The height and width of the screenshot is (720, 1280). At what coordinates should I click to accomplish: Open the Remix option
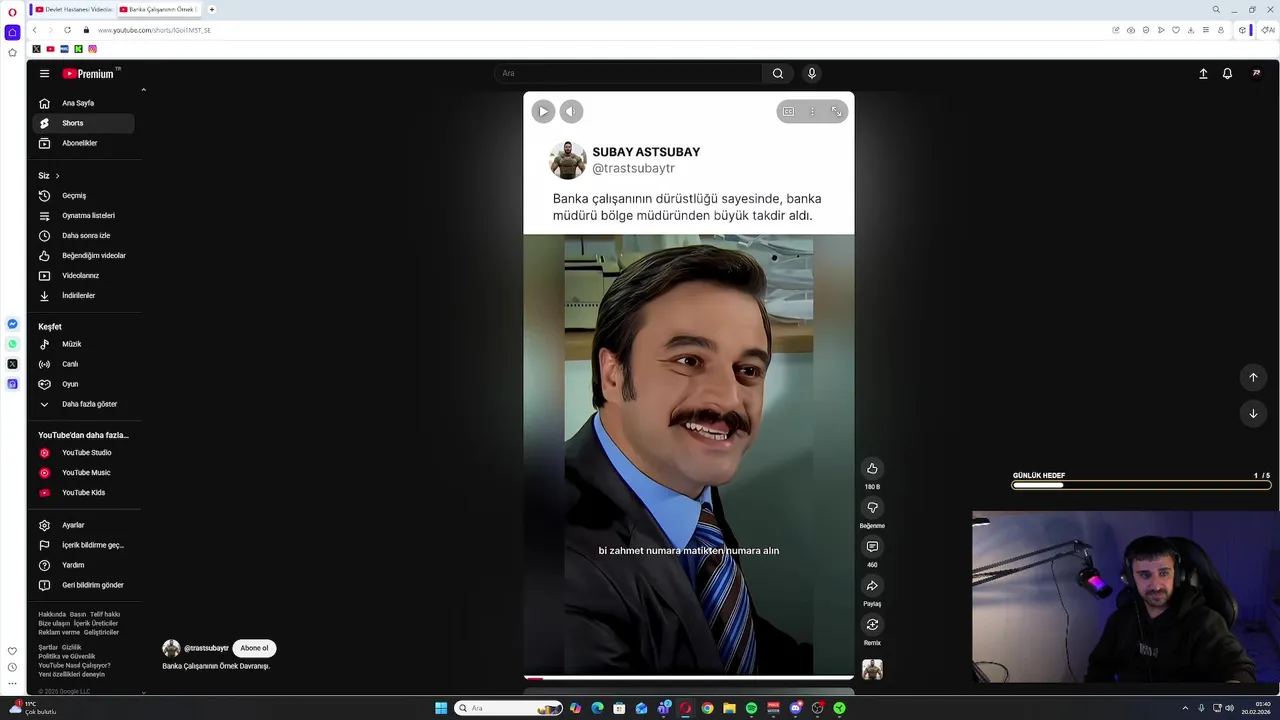(x=872, y=624)
